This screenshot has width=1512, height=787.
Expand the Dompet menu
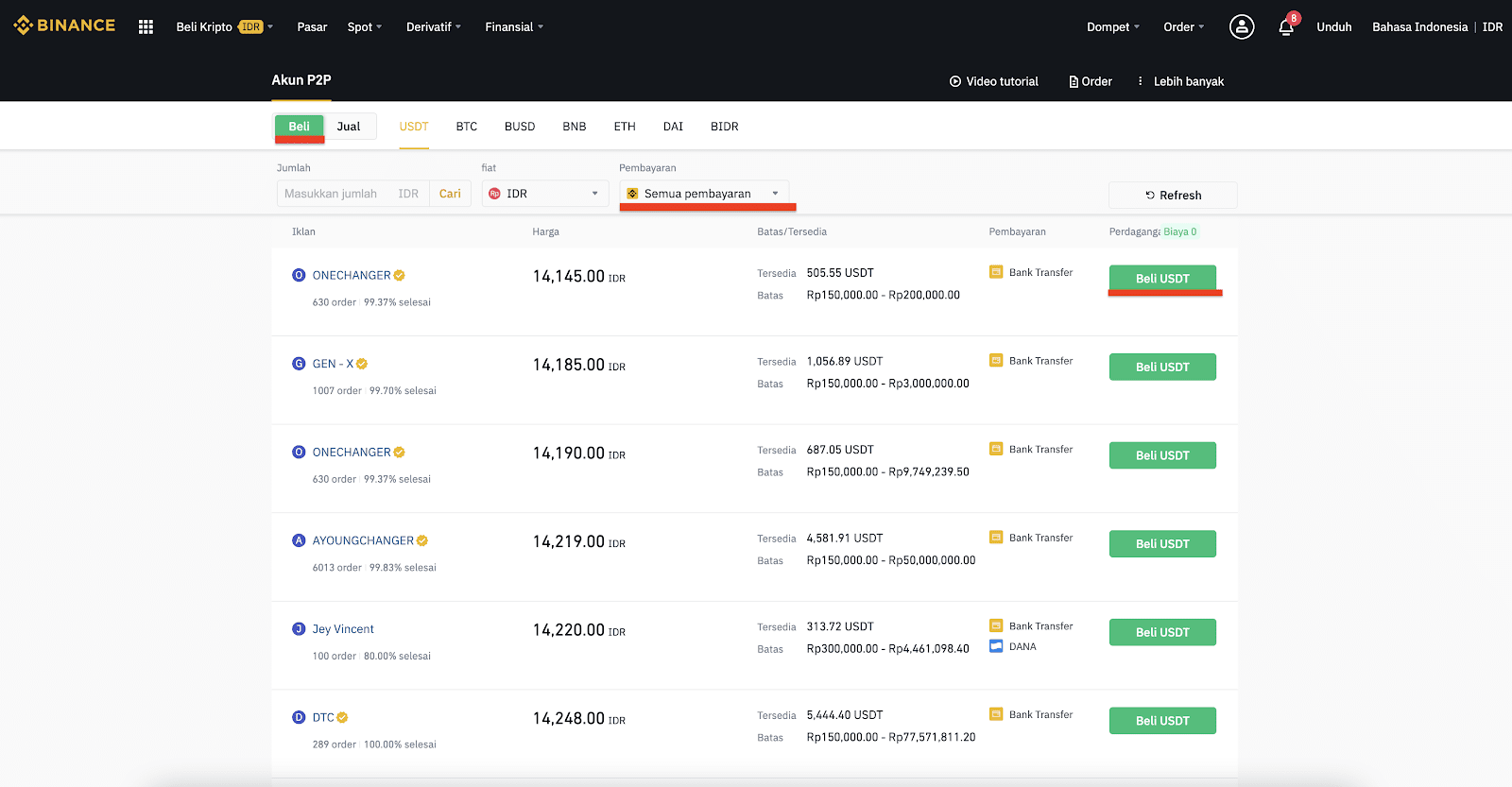[1113, 26]
